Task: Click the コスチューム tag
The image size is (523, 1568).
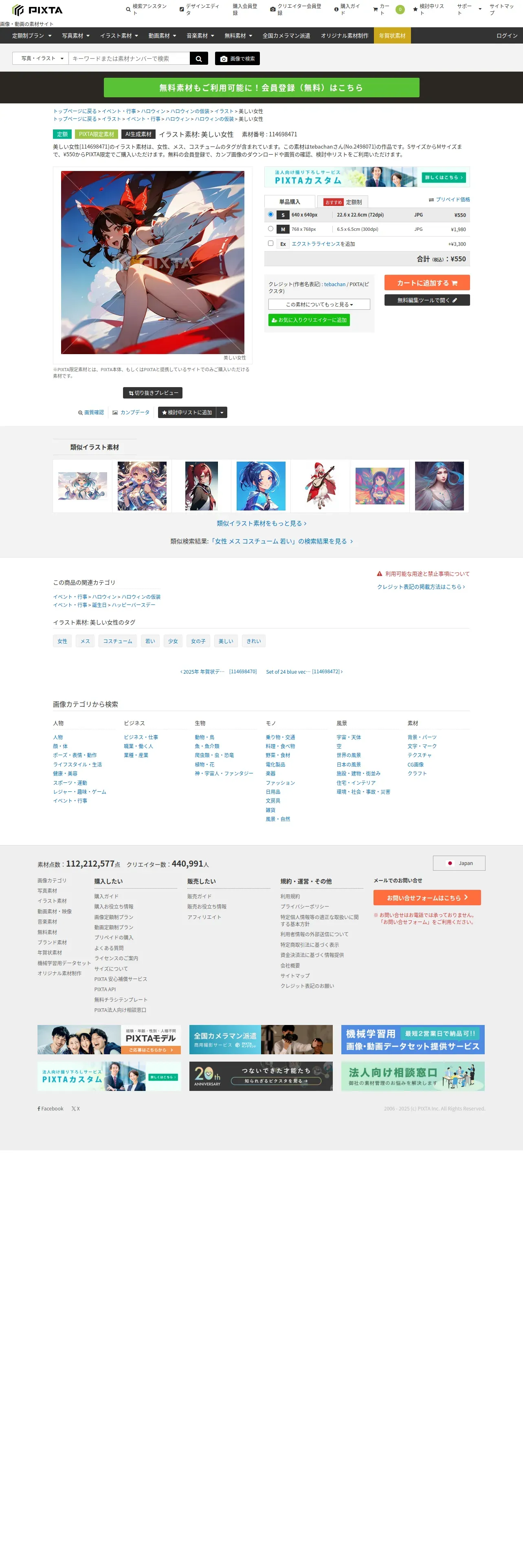Action: (x=117, y=641)
